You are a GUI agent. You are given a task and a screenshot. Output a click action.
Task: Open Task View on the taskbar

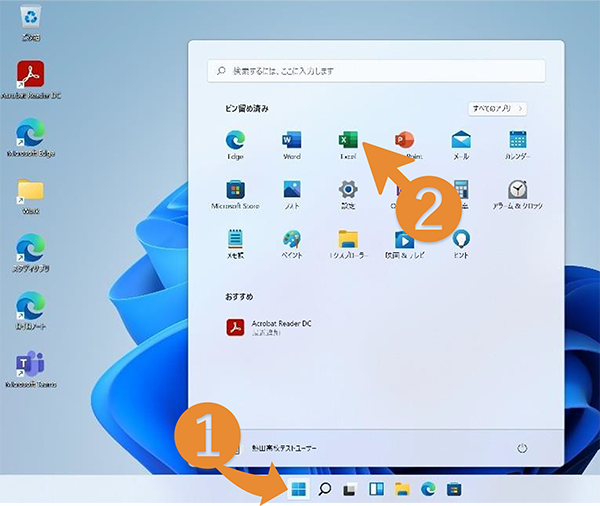[x=350, y=489]
